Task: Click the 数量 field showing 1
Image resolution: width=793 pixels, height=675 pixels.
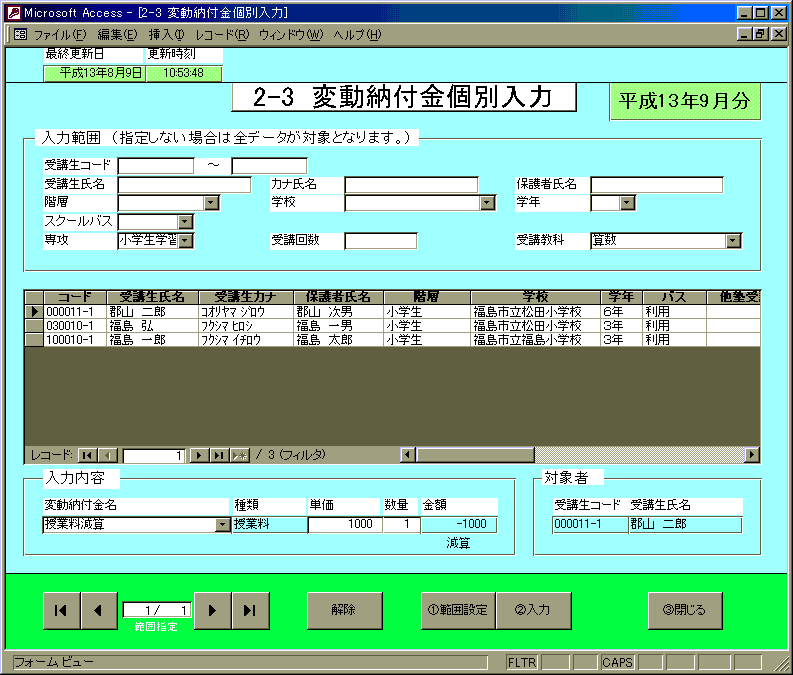Action: 402,525
